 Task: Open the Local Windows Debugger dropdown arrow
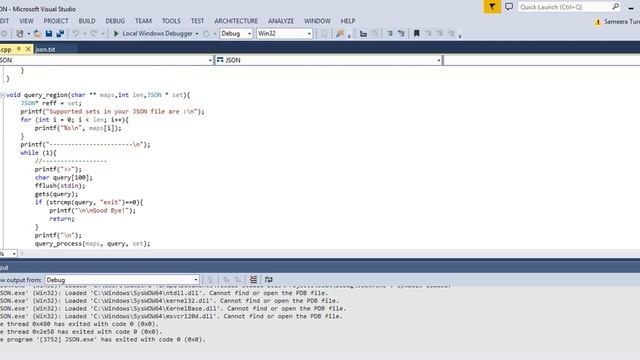[x=197, y=33]
